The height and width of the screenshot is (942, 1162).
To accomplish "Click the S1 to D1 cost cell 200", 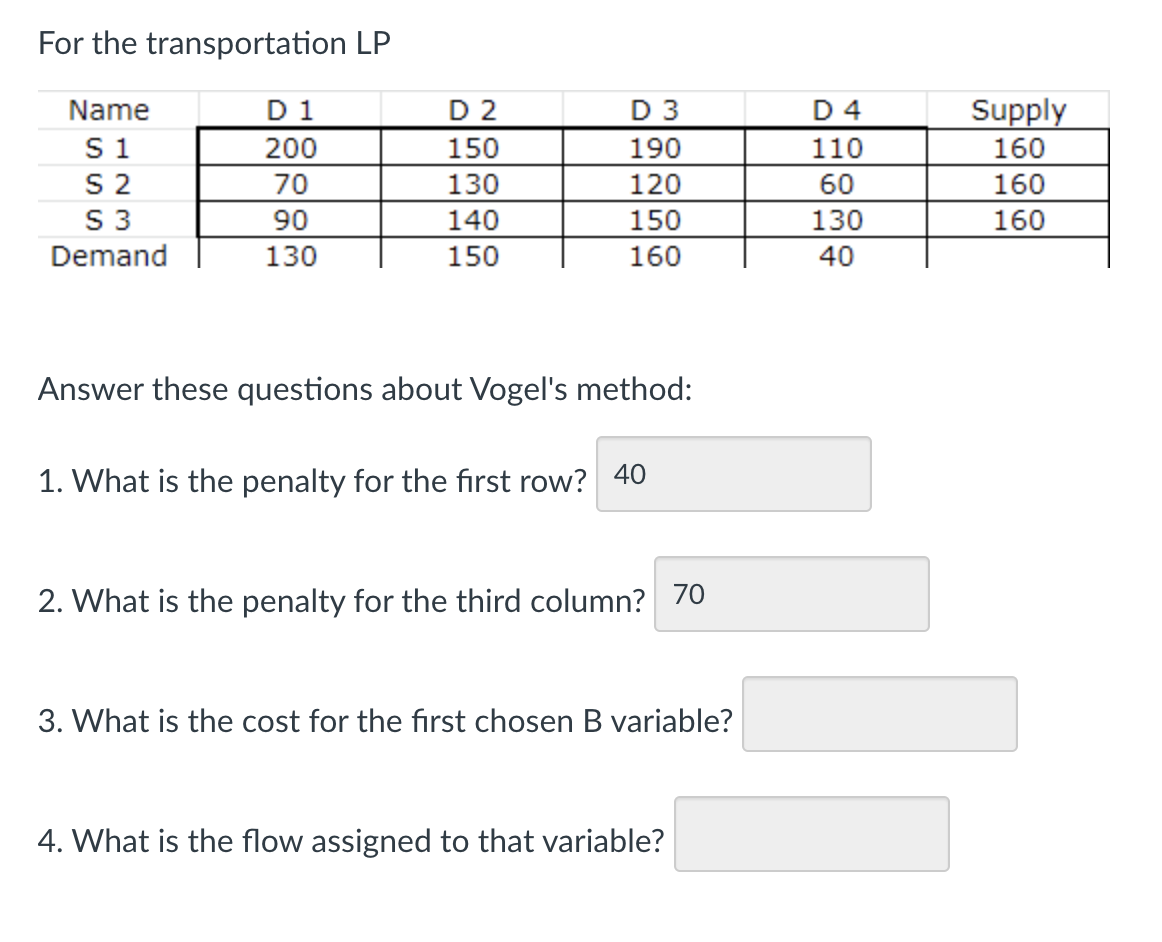I will (x=290, y=149).
